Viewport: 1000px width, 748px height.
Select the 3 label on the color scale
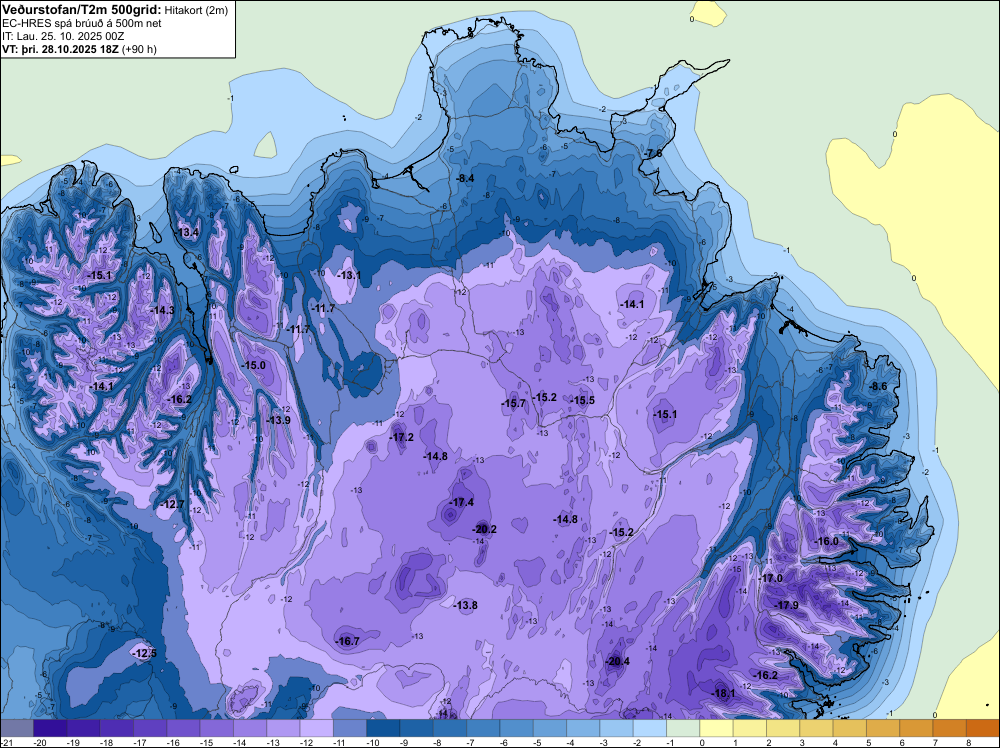[x=802, y=743]
